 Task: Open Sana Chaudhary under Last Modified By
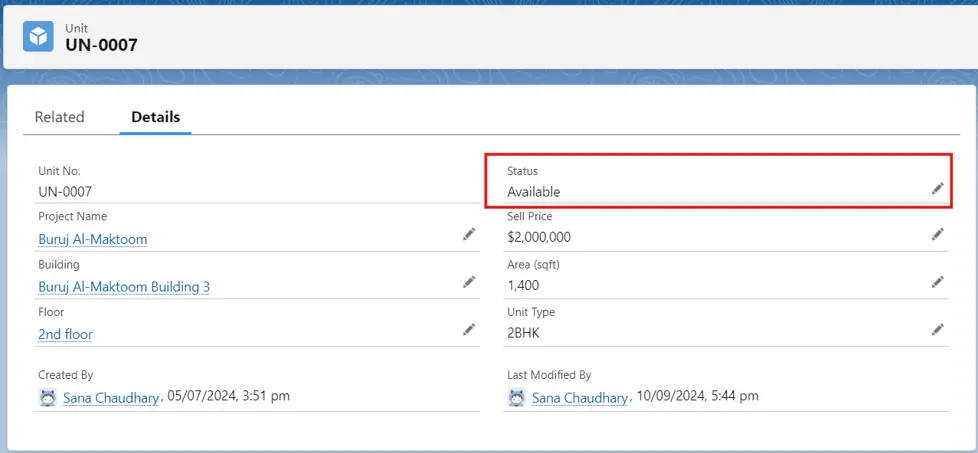click(x=580, y=397)
